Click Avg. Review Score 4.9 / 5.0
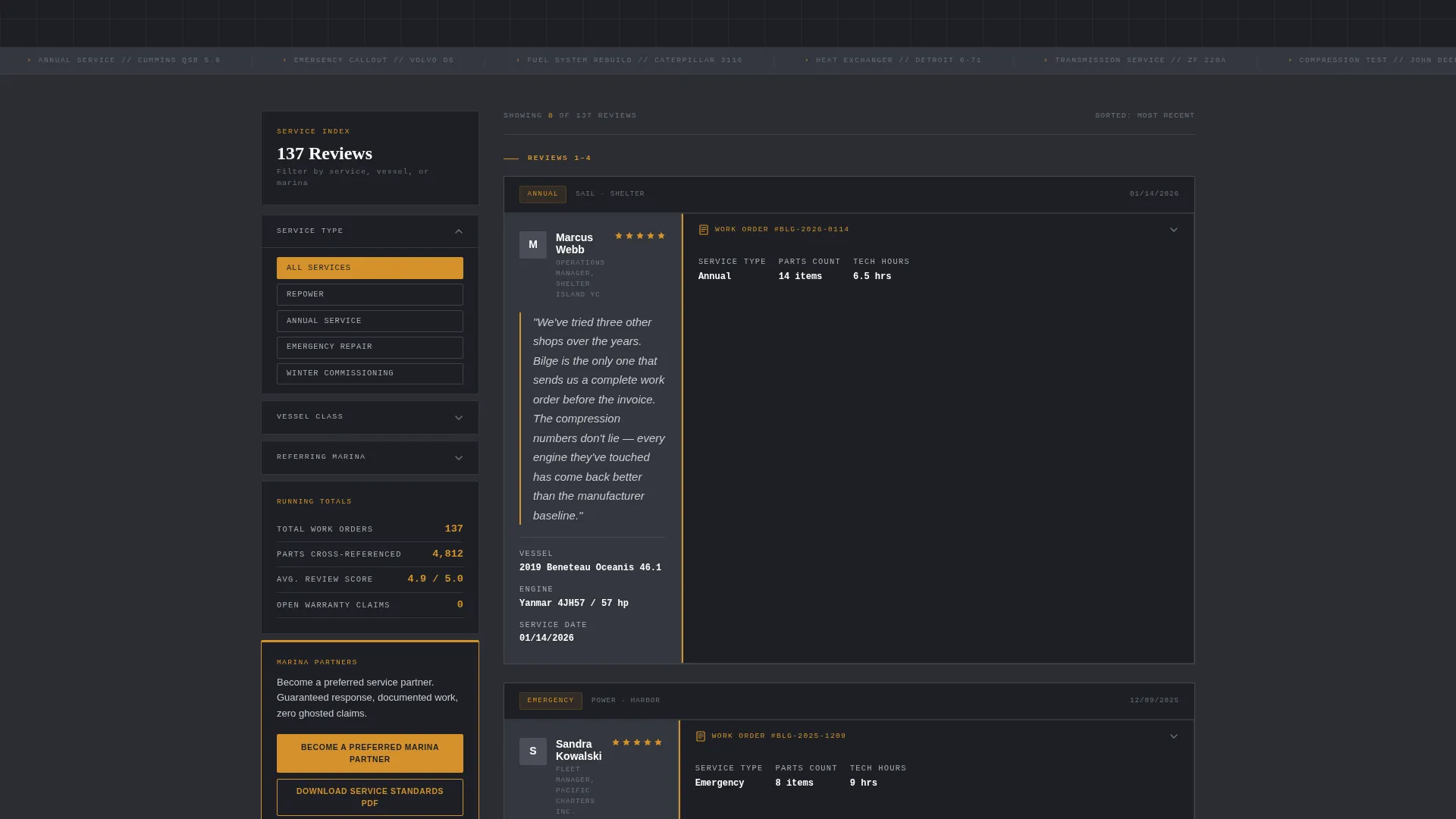 [435, 579]
